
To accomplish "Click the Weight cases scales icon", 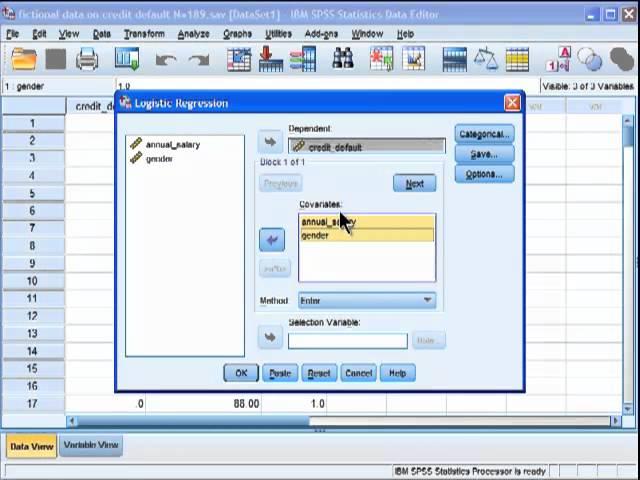I will pos(486,59).
